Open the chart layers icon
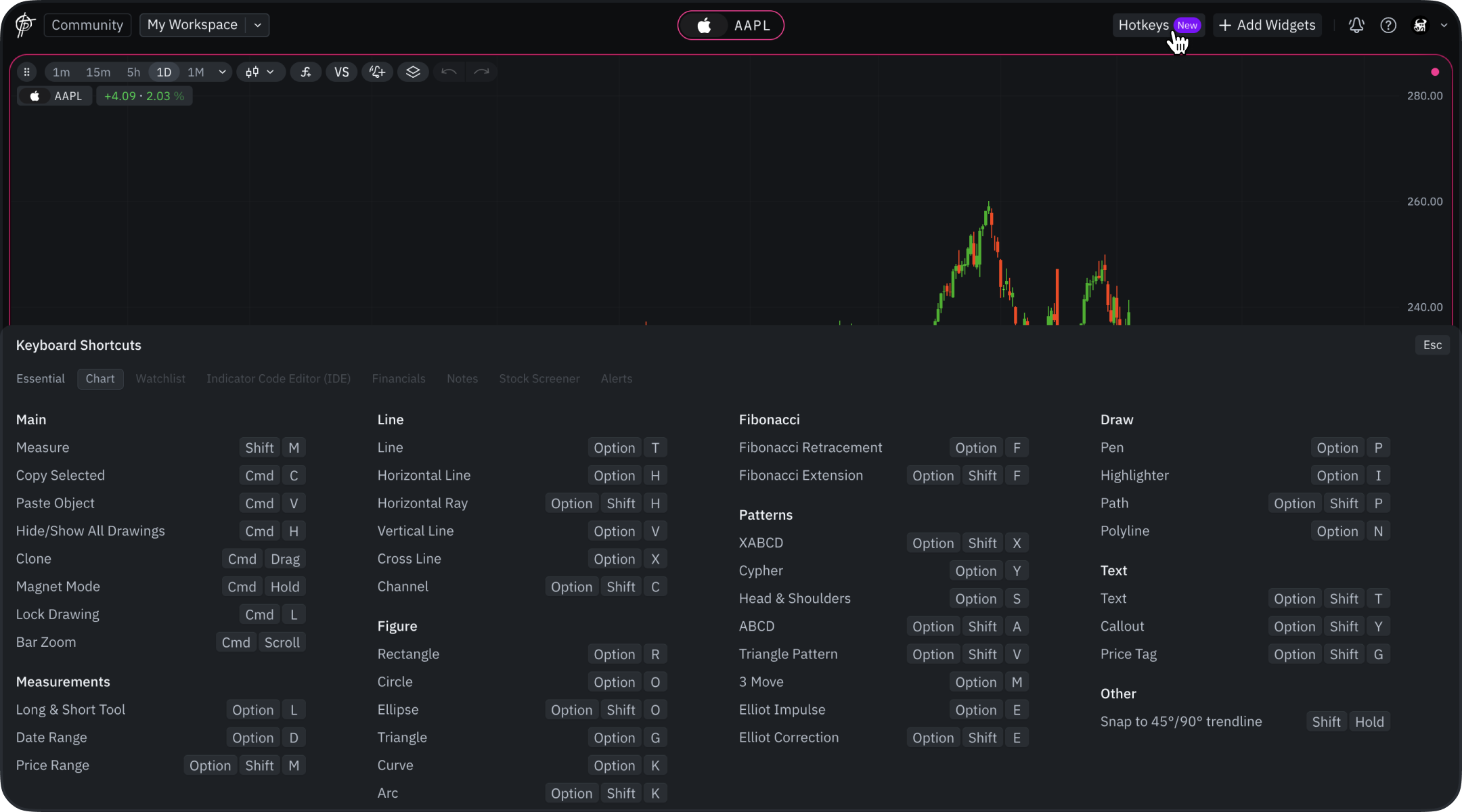Viewport: 1462px width, 812px height. pos(413,72)
